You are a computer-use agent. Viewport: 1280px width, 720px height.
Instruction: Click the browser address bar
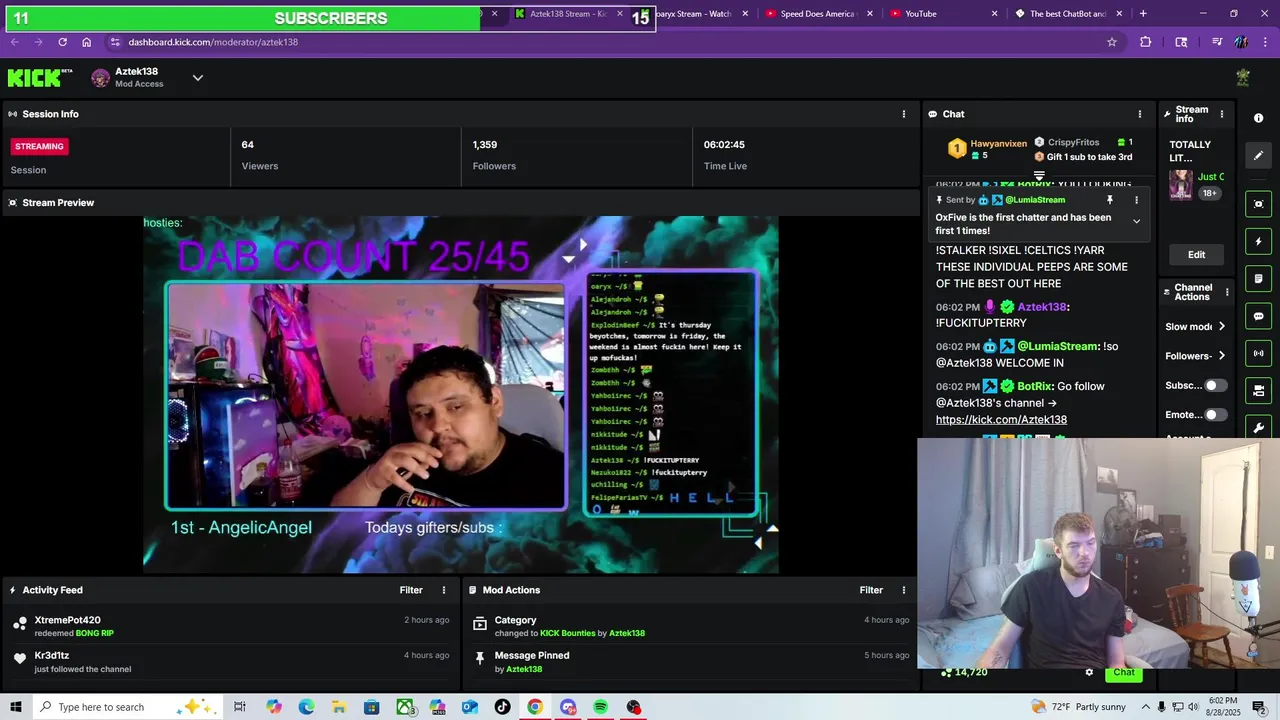tap(600, 42)
